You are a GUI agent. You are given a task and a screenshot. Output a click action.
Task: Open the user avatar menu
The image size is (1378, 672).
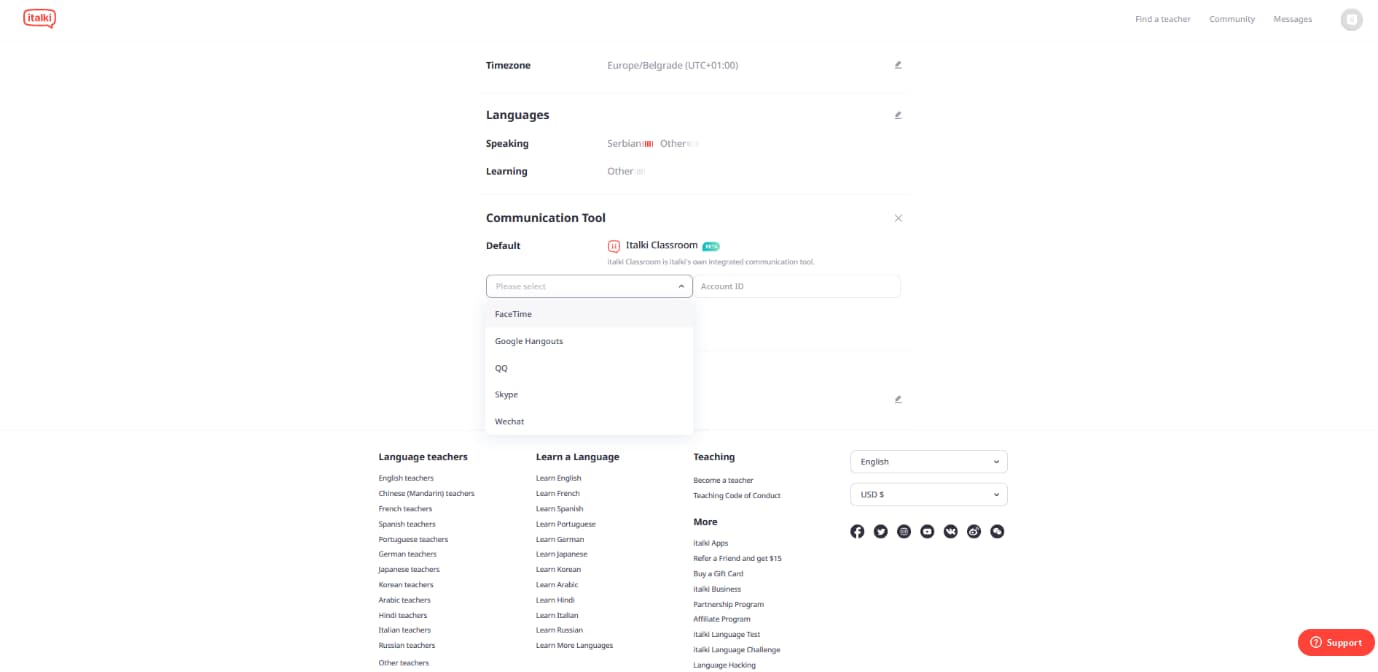(x=1351, y=19)
